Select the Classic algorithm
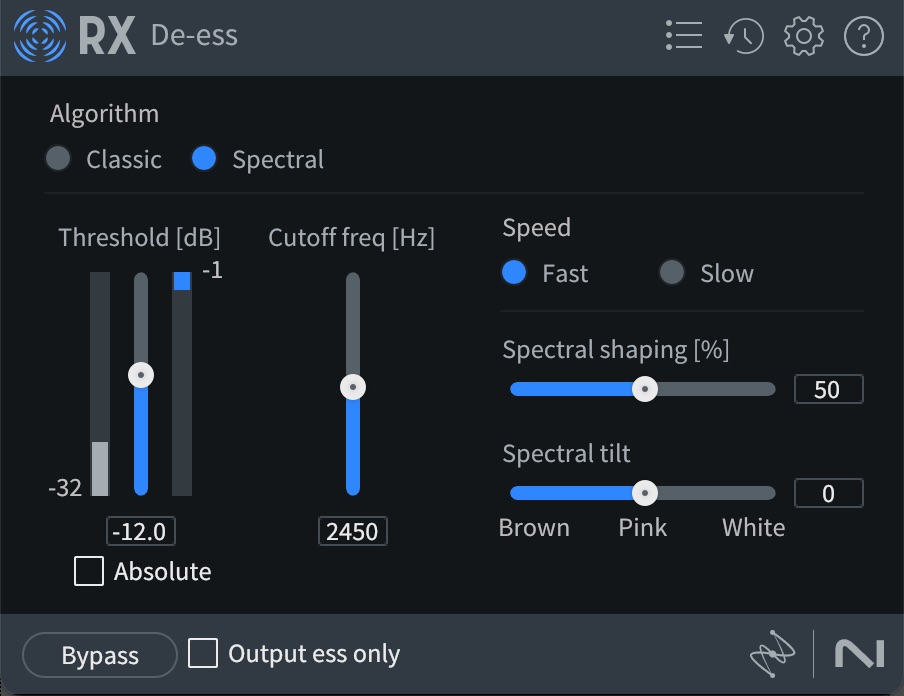 (x=58, y=159)
